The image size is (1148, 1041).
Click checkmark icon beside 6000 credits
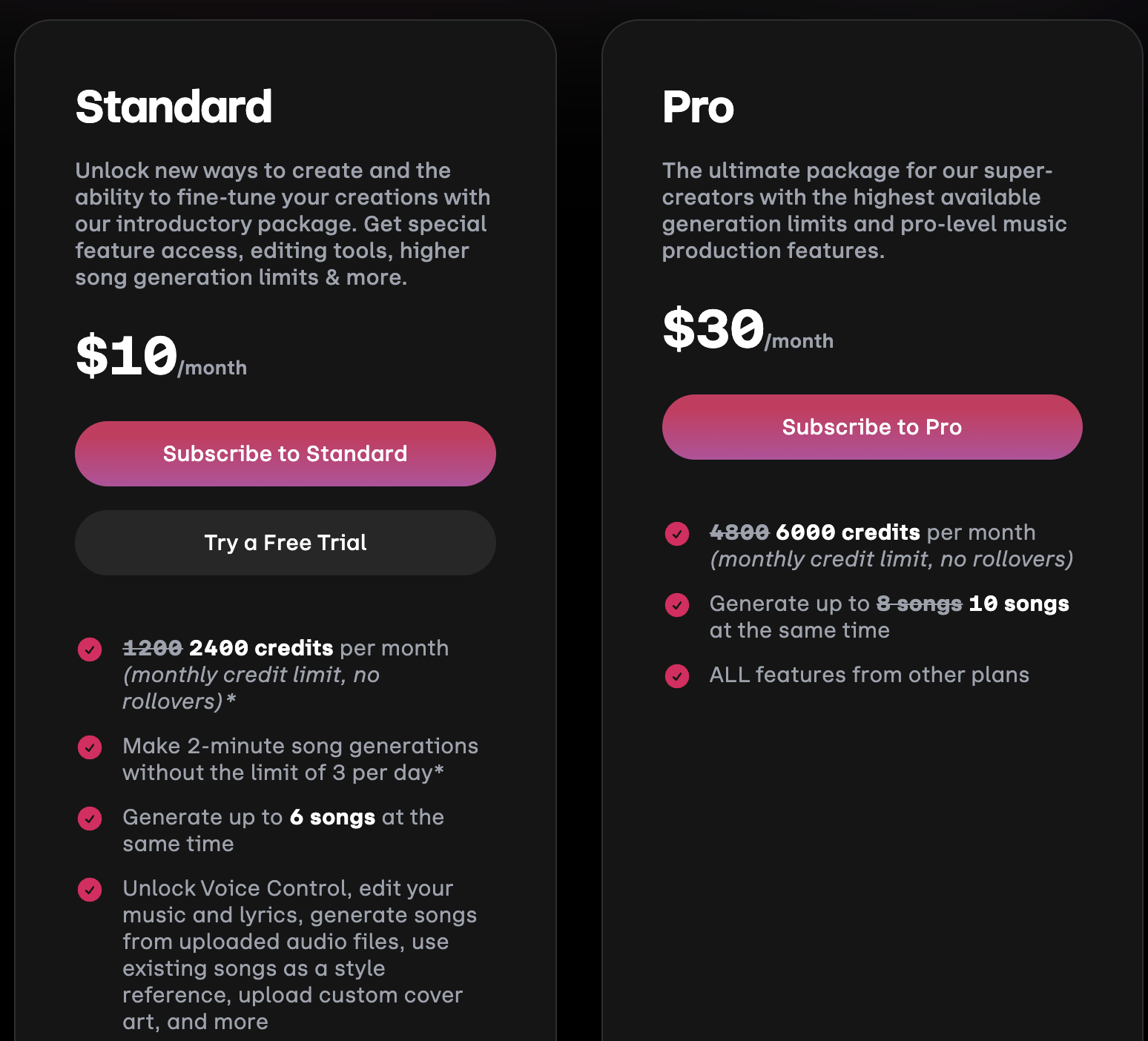[677, 534]
